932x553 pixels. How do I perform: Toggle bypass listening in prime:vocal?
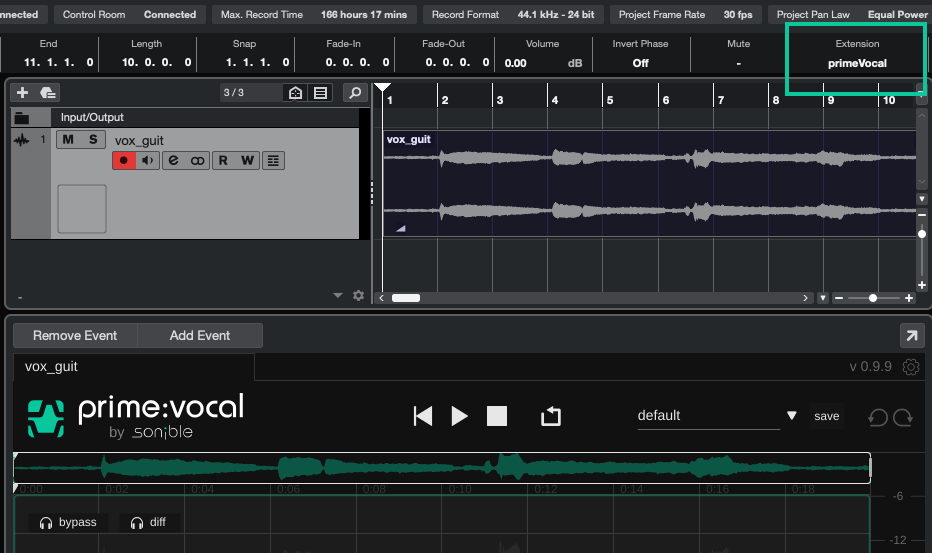tap(68, 522)
